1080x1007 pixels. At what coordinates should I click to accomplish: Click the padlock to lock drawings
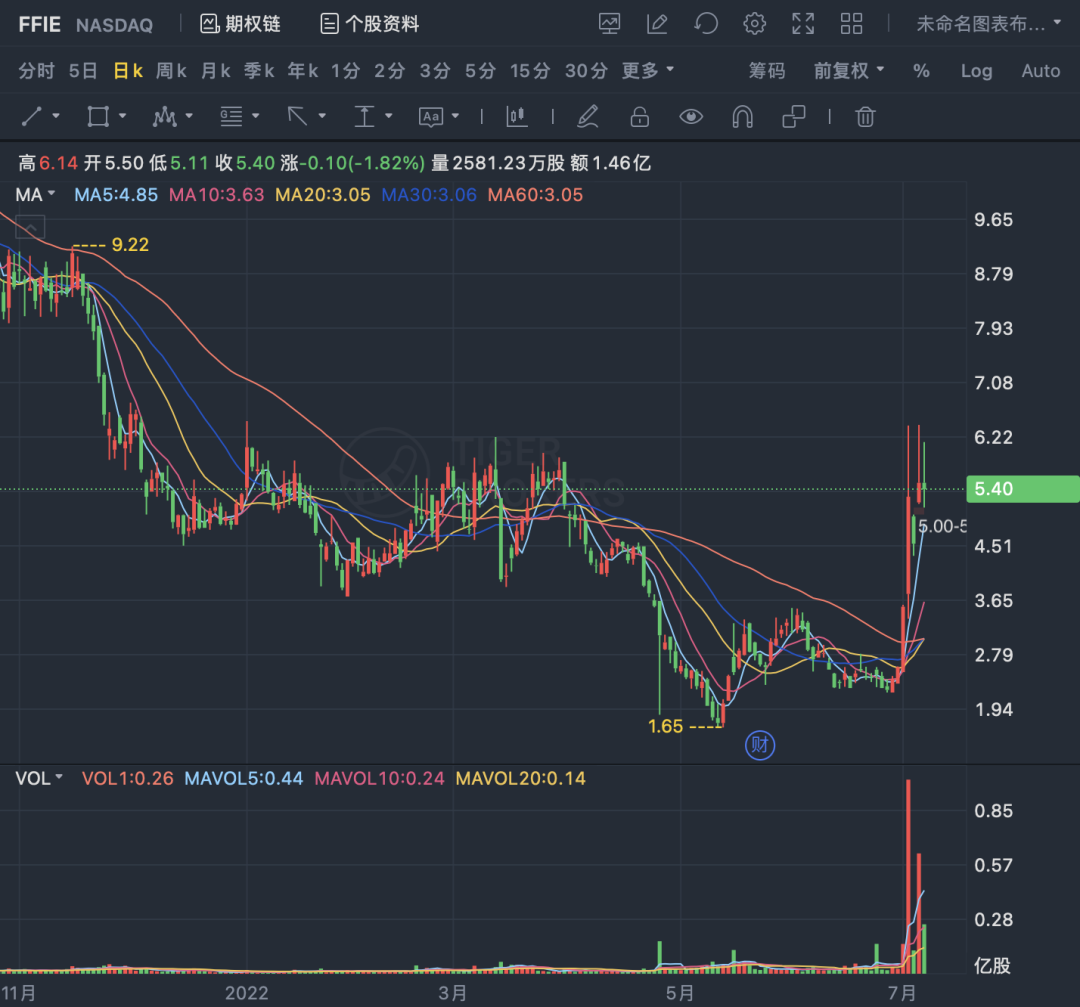click(x=639, y=116)
